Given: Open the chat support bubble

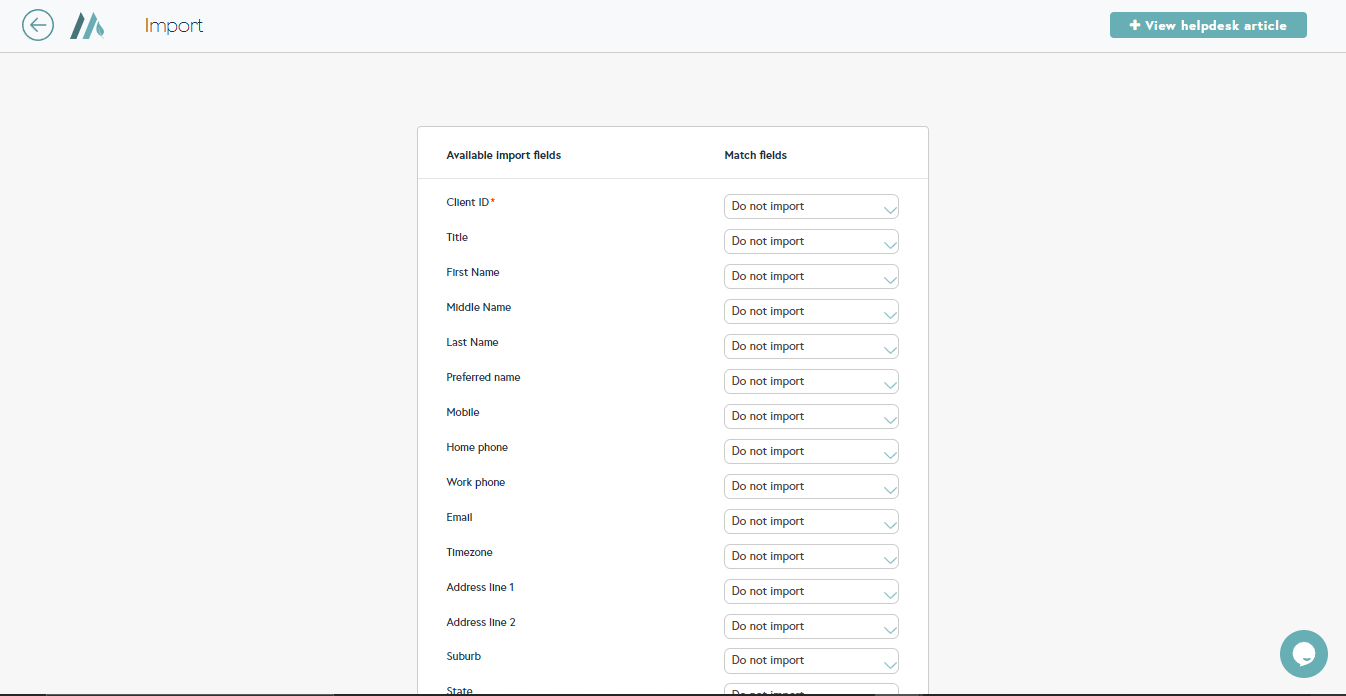Looking at the screenshot, I should point(1303,654).
